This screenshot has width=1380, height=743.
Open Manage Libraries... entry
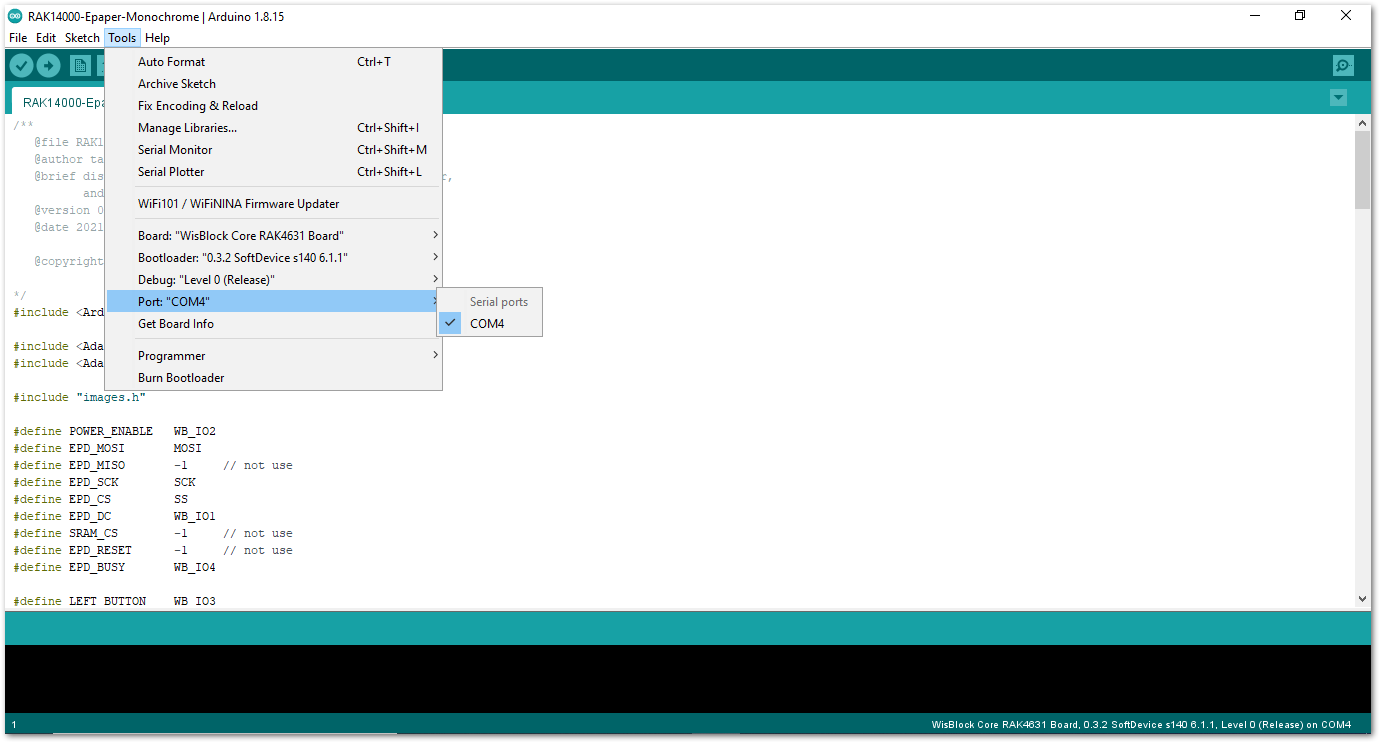point(273,128)
